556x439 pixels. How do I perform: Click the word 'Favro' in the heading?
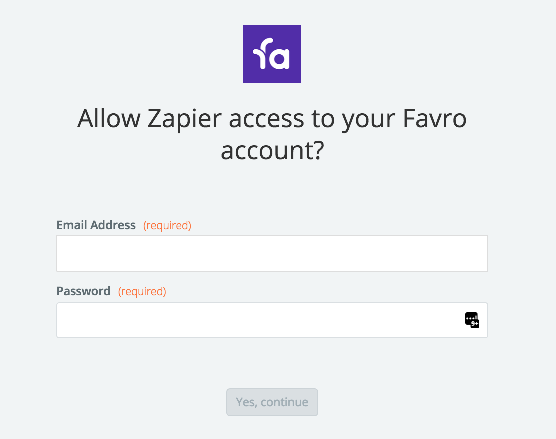[435, 118]
